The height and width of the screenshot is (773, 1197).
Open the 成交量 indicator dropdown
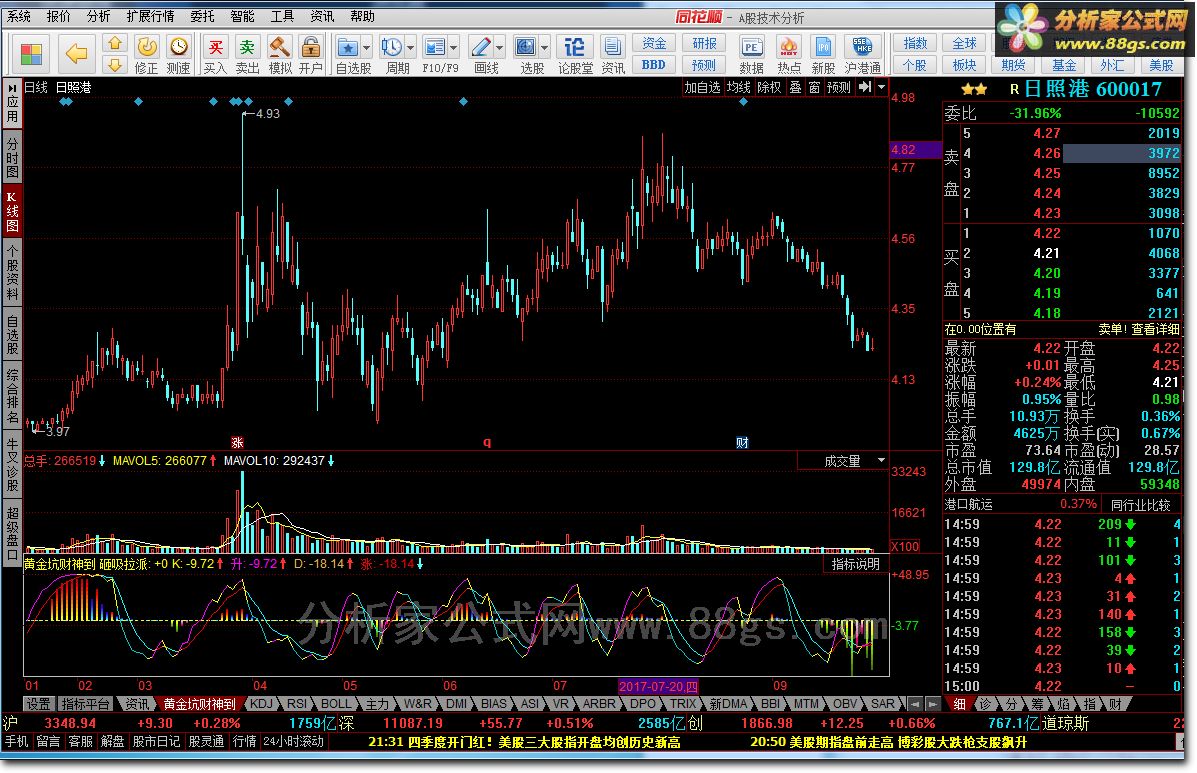coord(881,461)
